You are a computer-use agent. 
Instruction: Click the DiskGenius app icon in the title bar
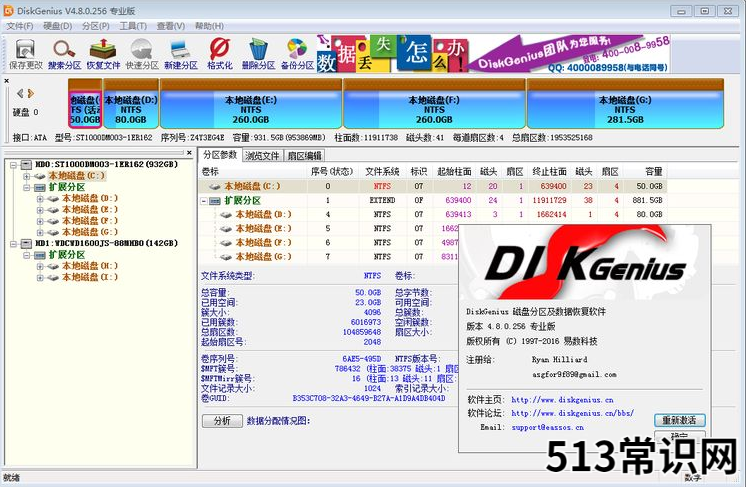[x=9, y=10]
